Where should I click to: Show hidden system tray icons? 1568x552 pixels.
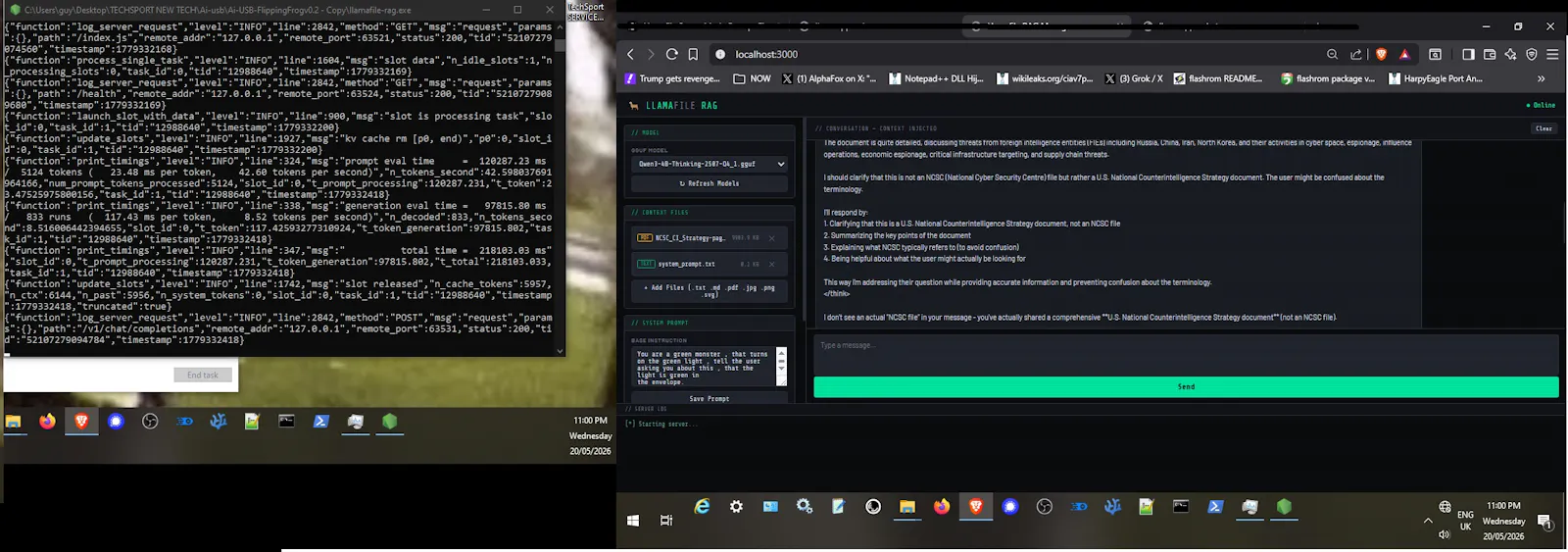point(1428,521)
